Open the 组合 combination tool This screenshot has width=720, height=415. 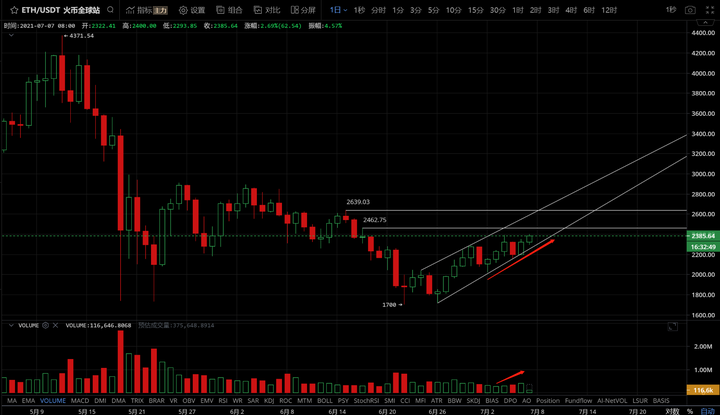[229, 10]
